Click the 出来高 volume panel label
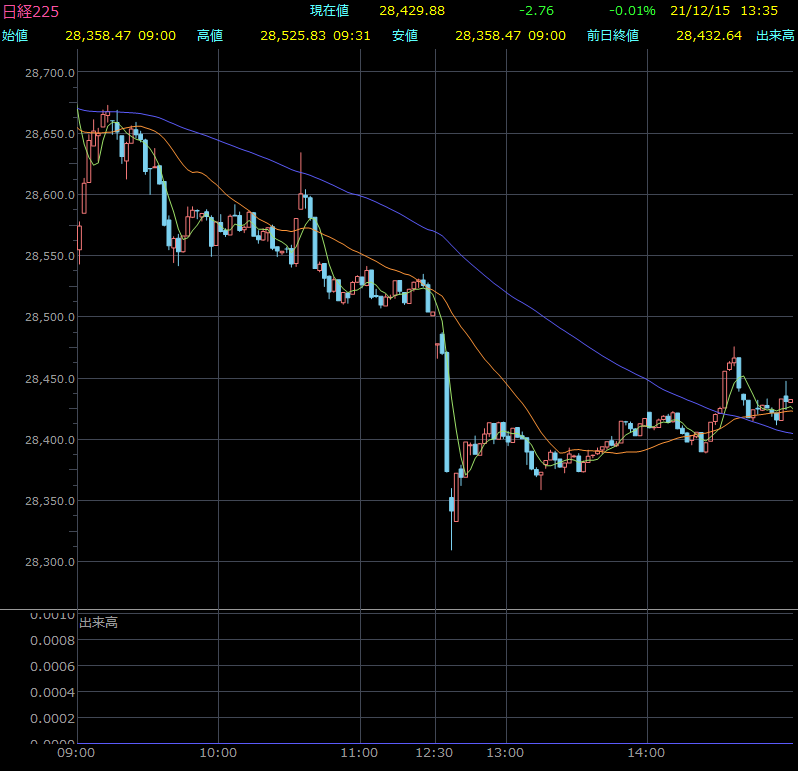 click(99, 622)
